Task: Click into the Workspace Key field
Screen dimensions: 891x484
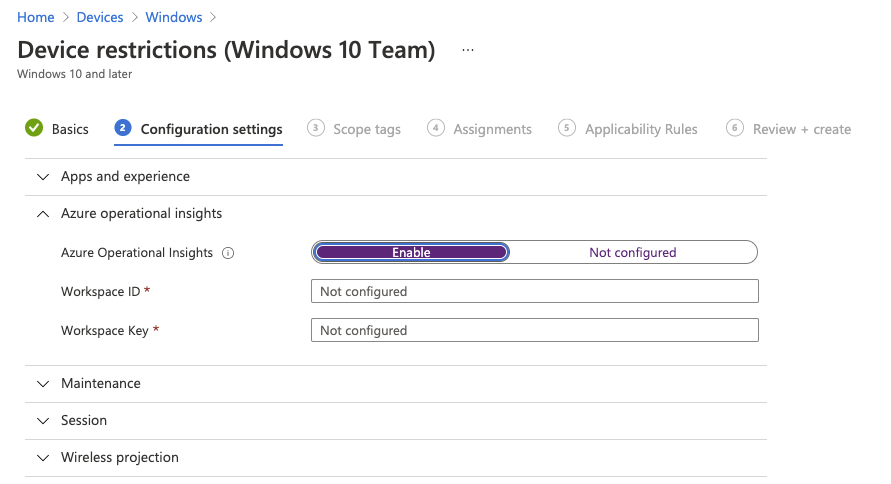Action: coord(535,330)
